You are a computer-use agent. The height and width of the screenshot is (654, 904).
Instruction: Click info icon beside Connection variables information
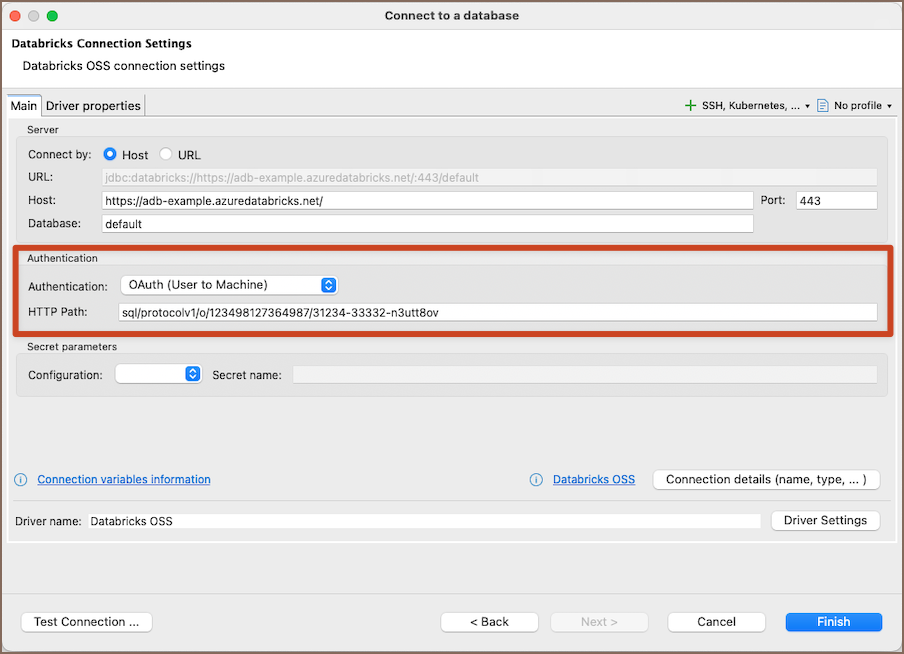(x=21, y=480)
